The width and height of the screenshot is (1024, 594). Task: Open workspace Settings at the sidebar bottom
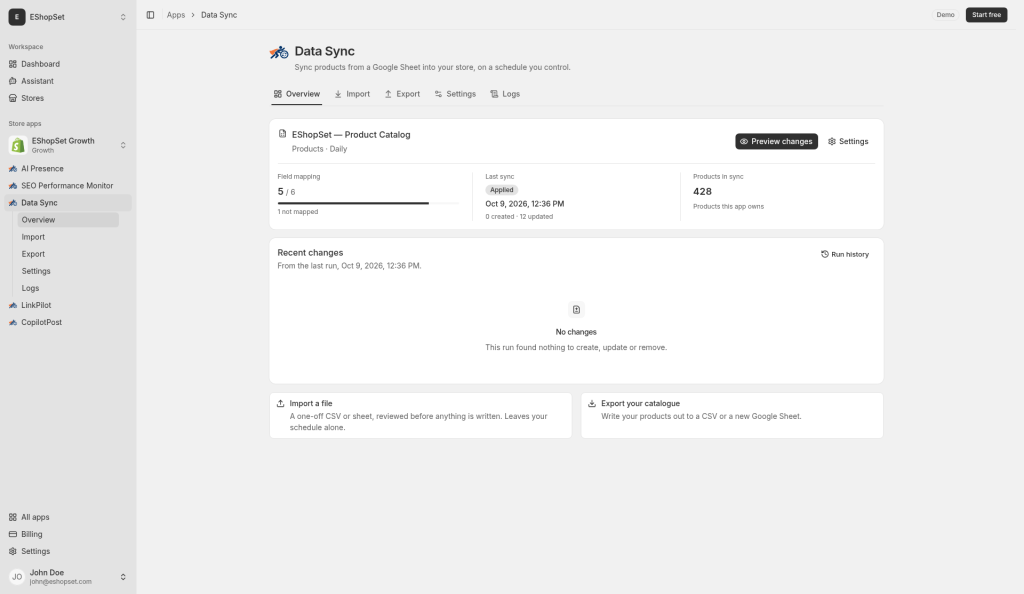click(68, 551)
